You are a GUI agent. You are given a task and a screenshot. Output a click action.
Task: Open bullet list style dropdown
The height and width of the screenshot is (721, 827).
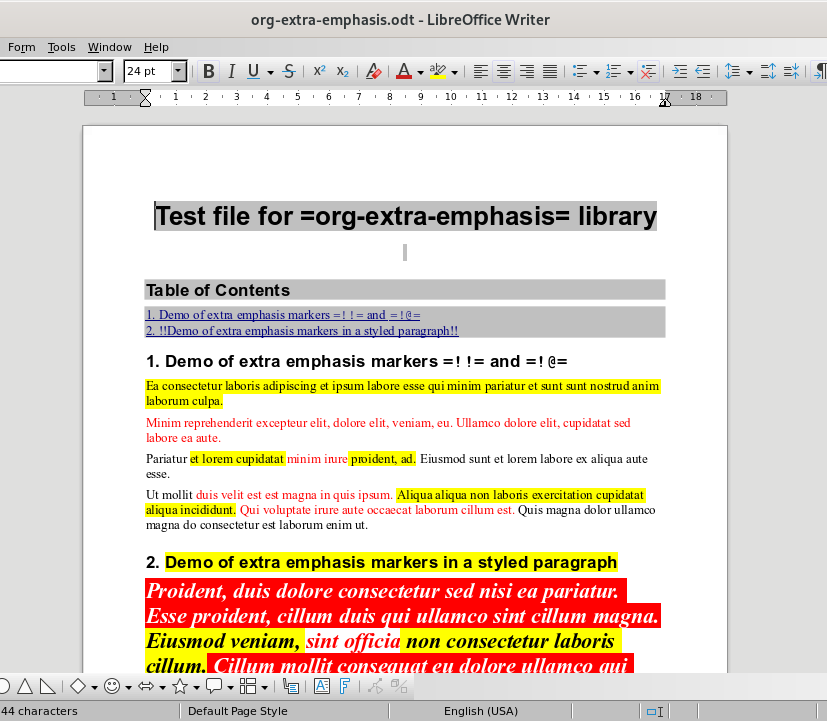597,72
